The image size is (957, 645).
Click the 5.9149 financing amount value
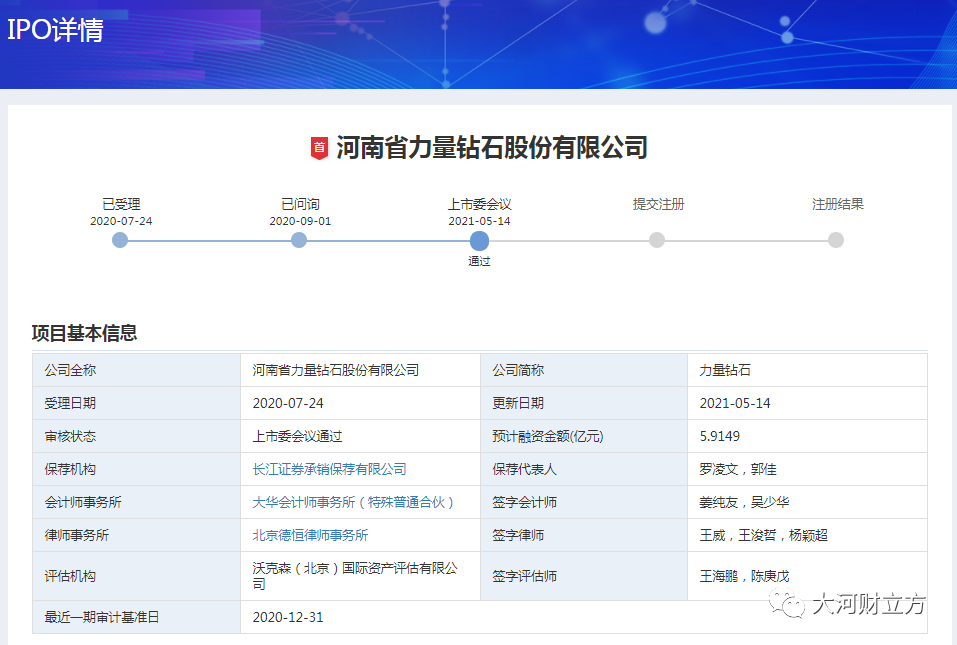(x=720, y=436)
